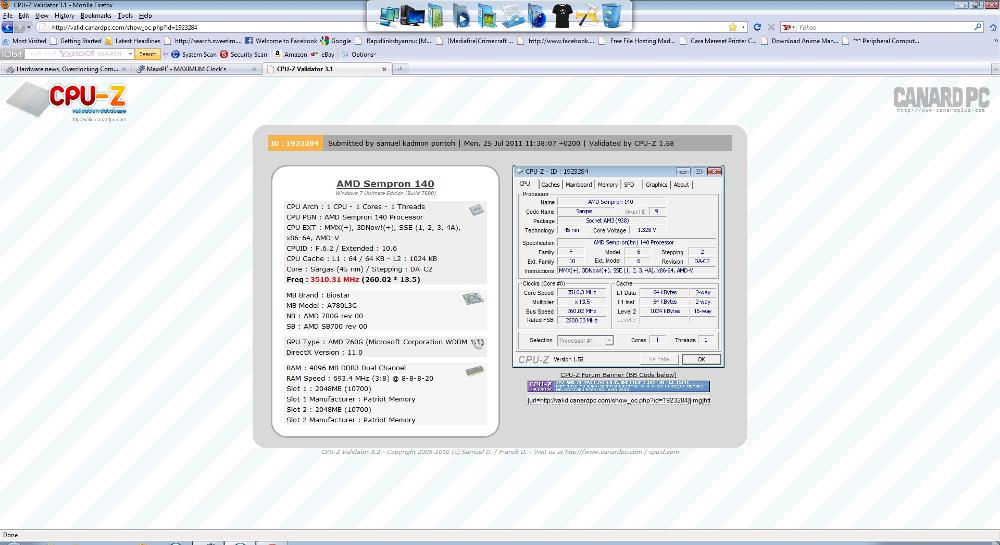Select the SPD tab in CPU-Z
The image size is (1000, 545).
[629, 184]
